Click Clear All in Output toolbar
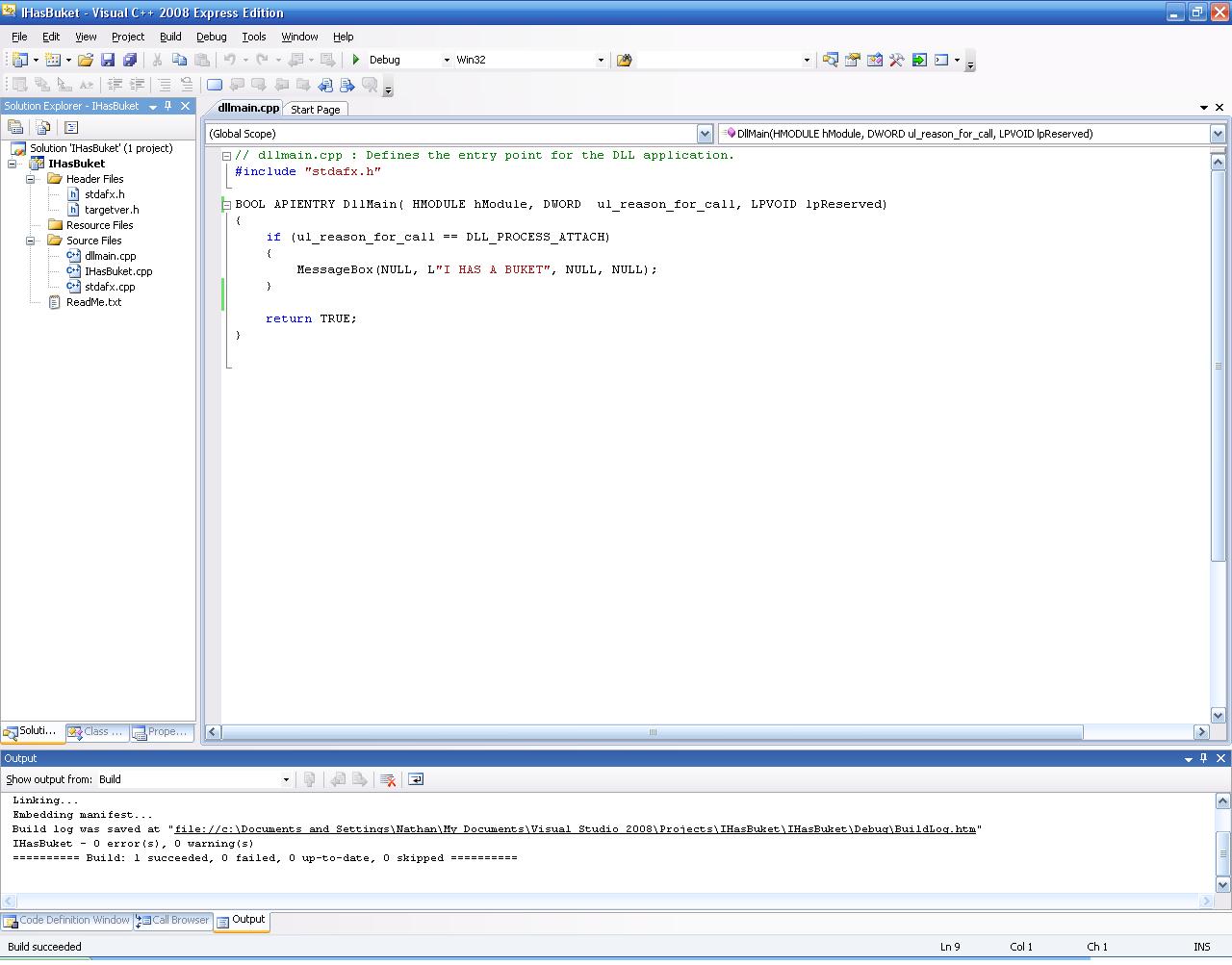 click(388, 779)
